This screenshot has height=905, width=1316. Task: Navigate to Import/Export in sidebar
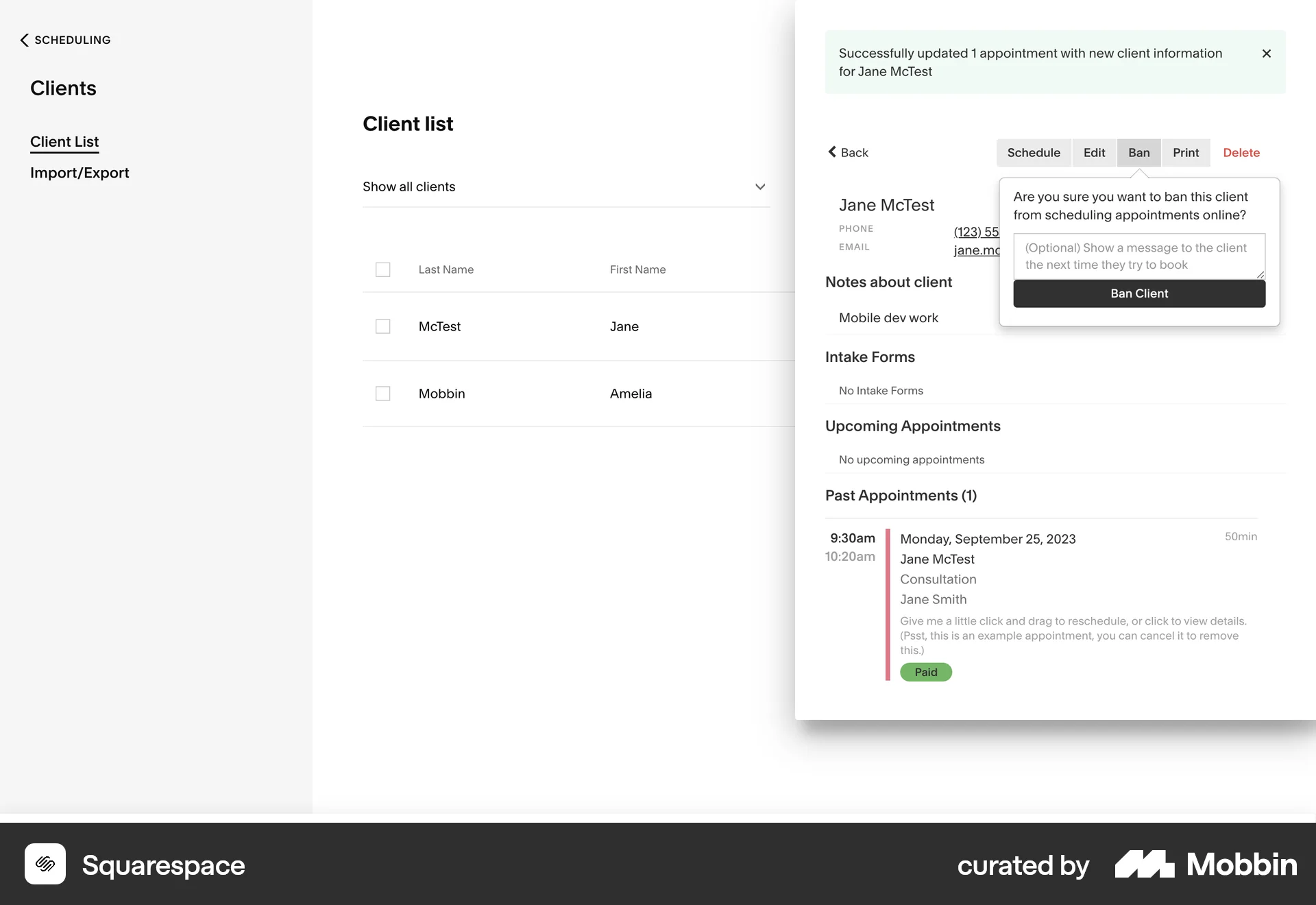coord(80,173)
